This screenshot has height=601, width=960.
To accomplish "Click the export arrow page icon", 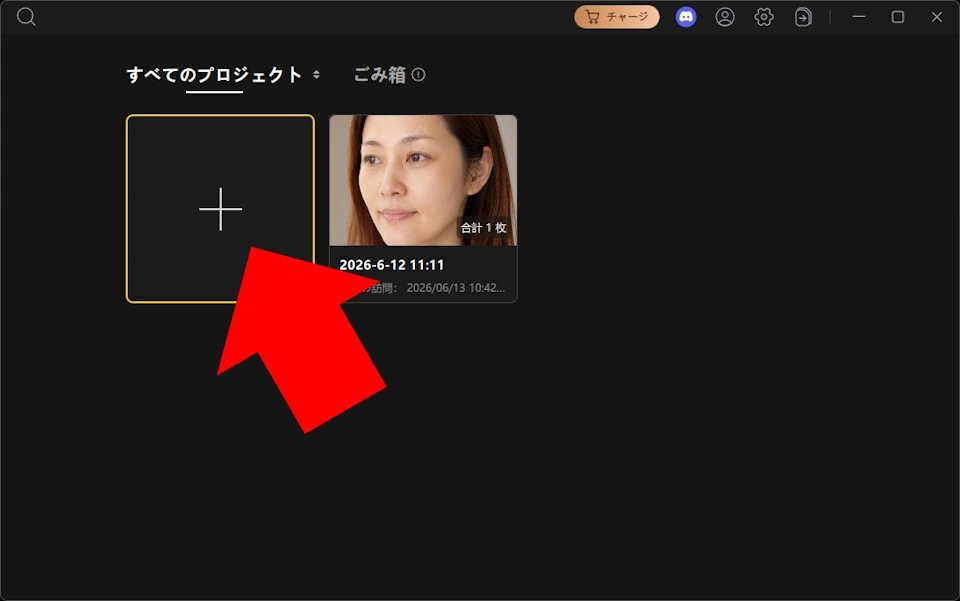I will (803, 17).
